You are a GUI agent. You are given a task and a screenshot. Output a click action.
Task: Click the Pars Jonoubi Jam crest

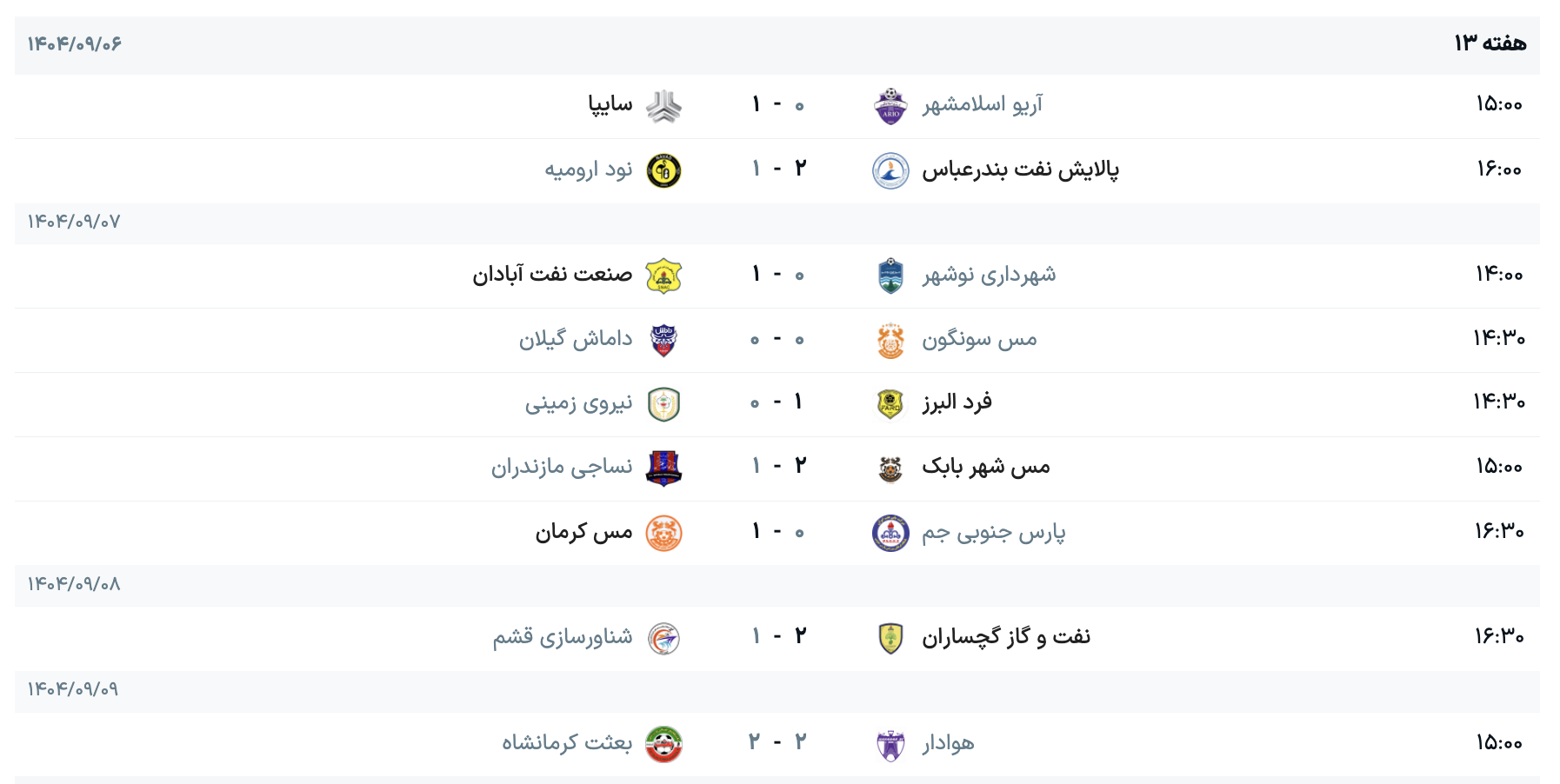(890, 533)
